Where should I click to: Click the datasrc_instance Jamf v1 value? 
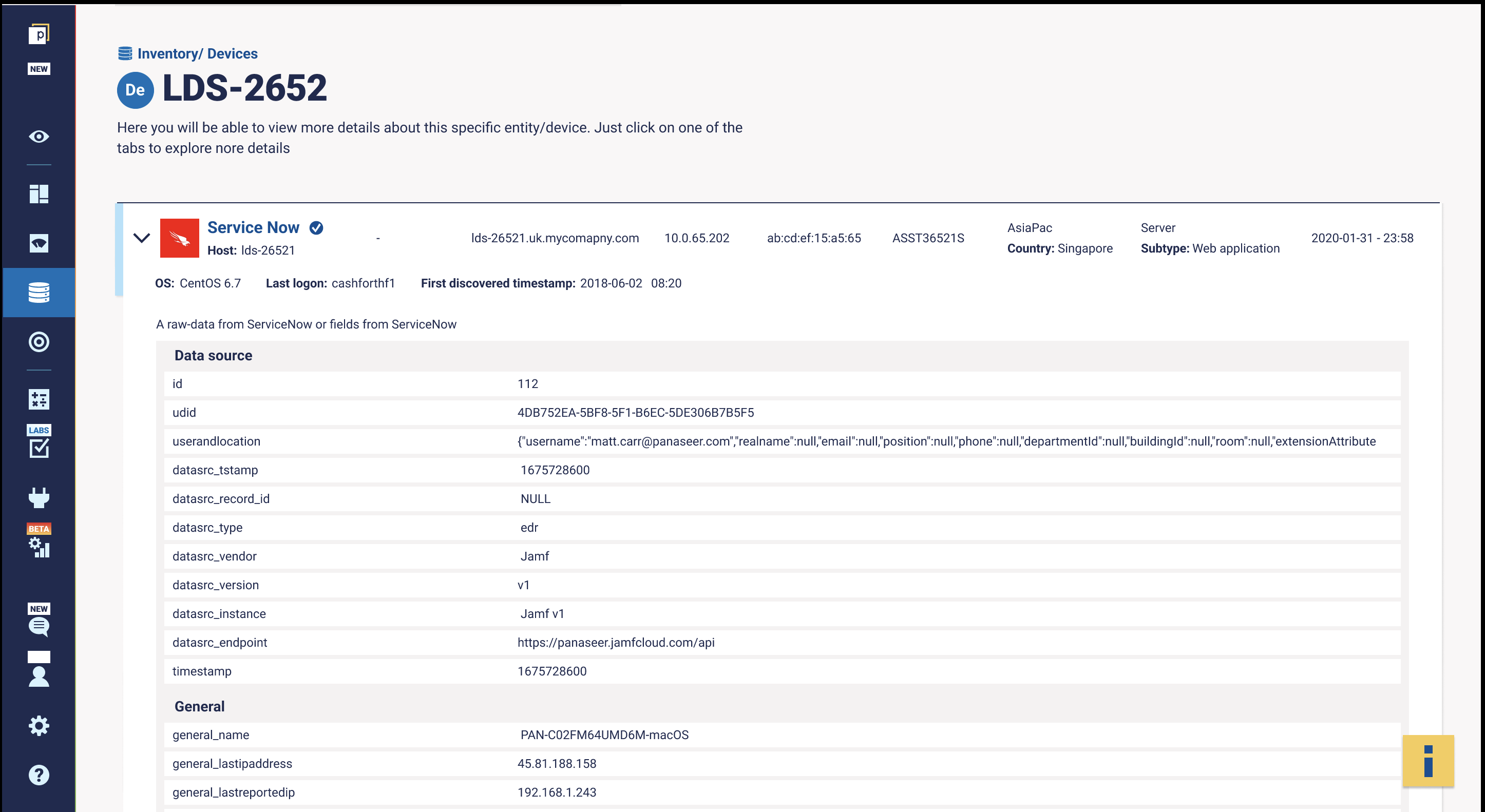coord(542,614)
